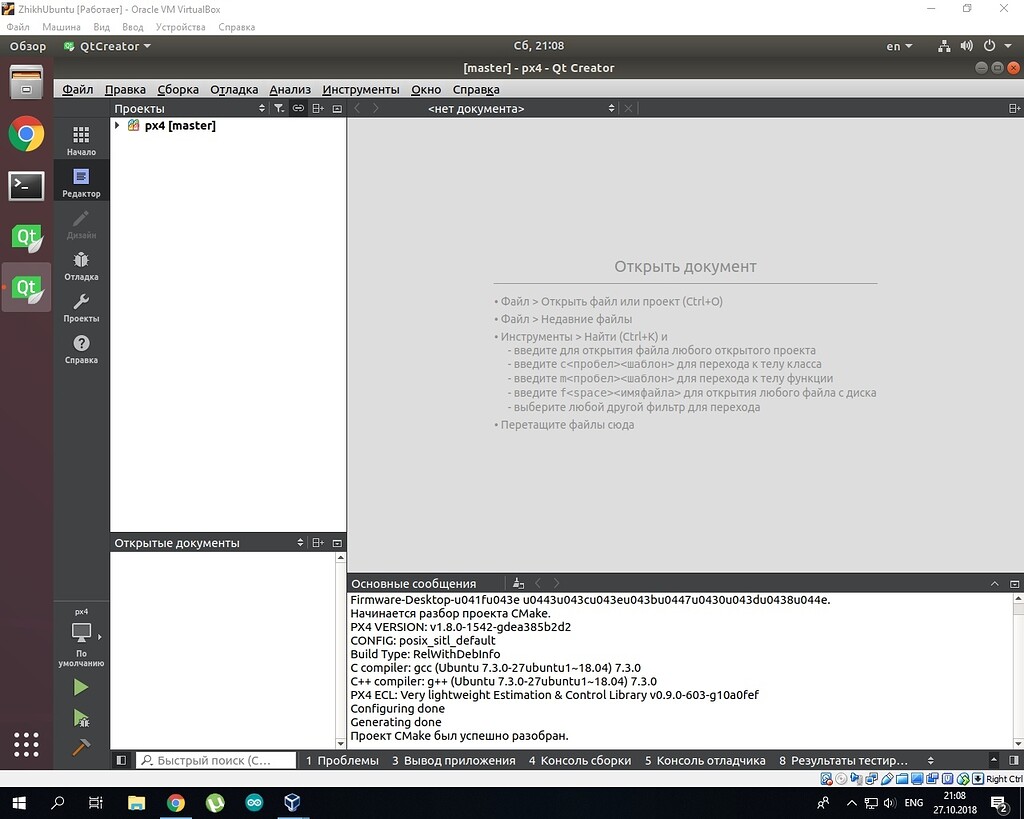This screenshot has width=1024, height=819.
Task: Split the editor view
Action: pos(1014,108)
